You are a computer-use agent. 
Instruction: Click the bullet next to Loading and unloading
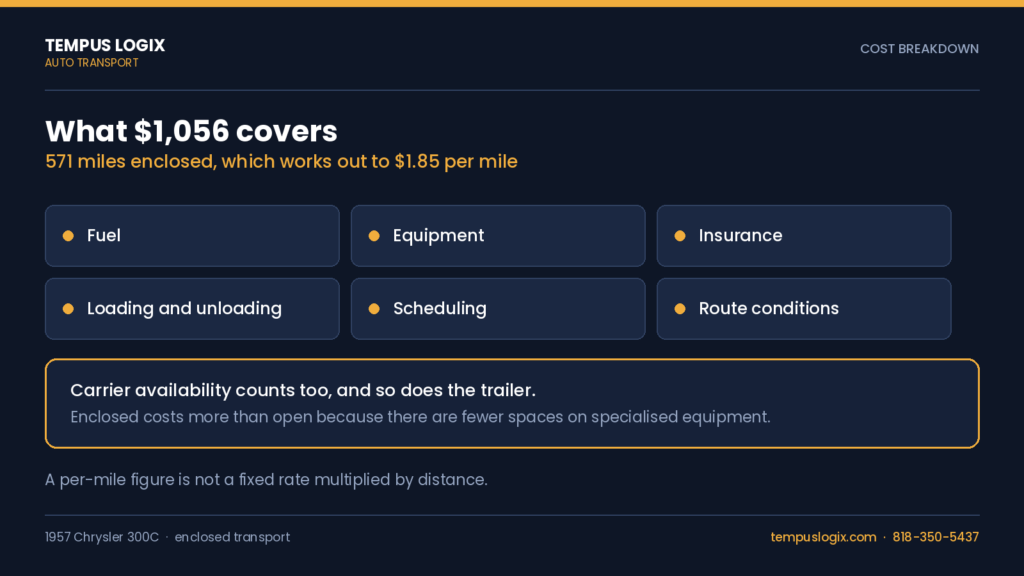pos(68,309)
